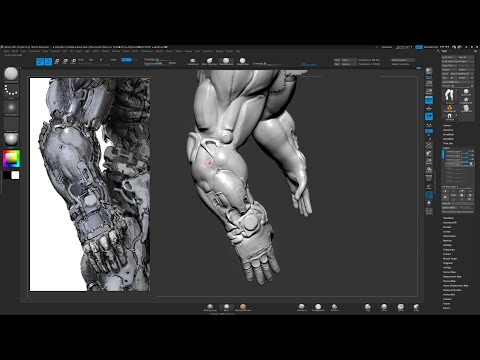Expand the FiberMesh subpalette

coord(448,218)
